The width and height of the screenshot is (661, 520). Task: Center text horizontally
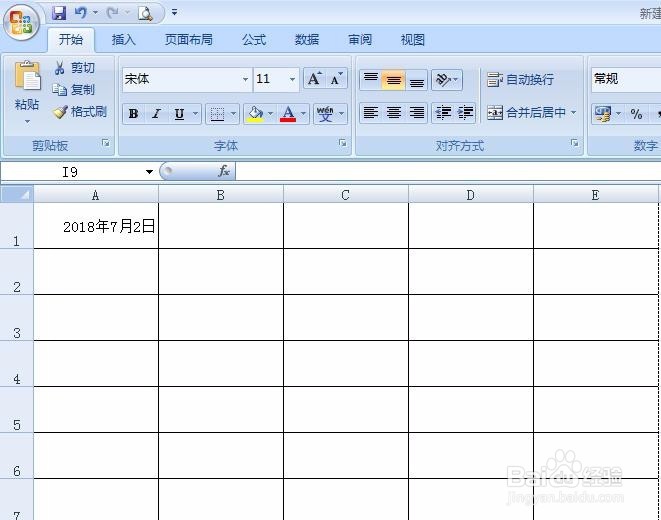click(x=394, y=113)
